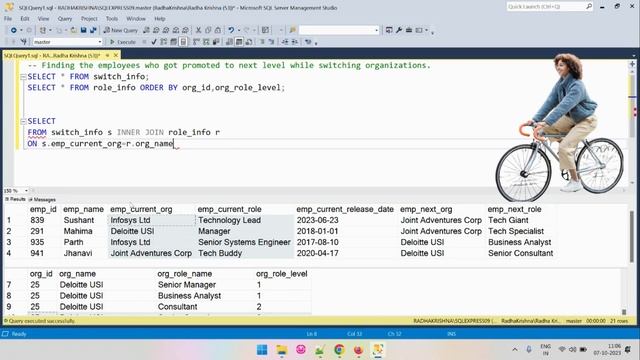Click the Undo arrow icon
The width and height of the screenshot is (640, 360).
coord(231,30)
